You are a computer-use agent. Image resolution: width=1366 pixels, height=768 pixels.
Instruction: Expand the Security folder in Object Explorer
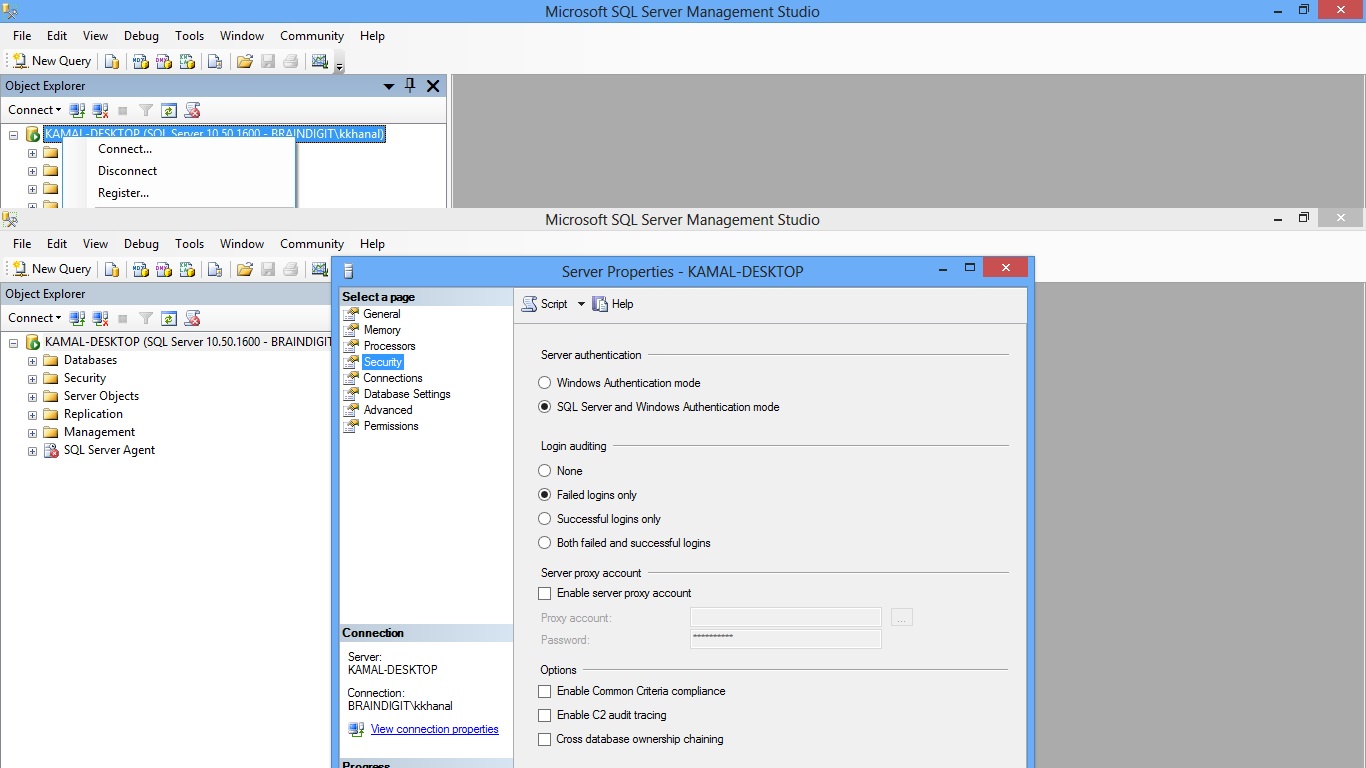tap(32, 379)
